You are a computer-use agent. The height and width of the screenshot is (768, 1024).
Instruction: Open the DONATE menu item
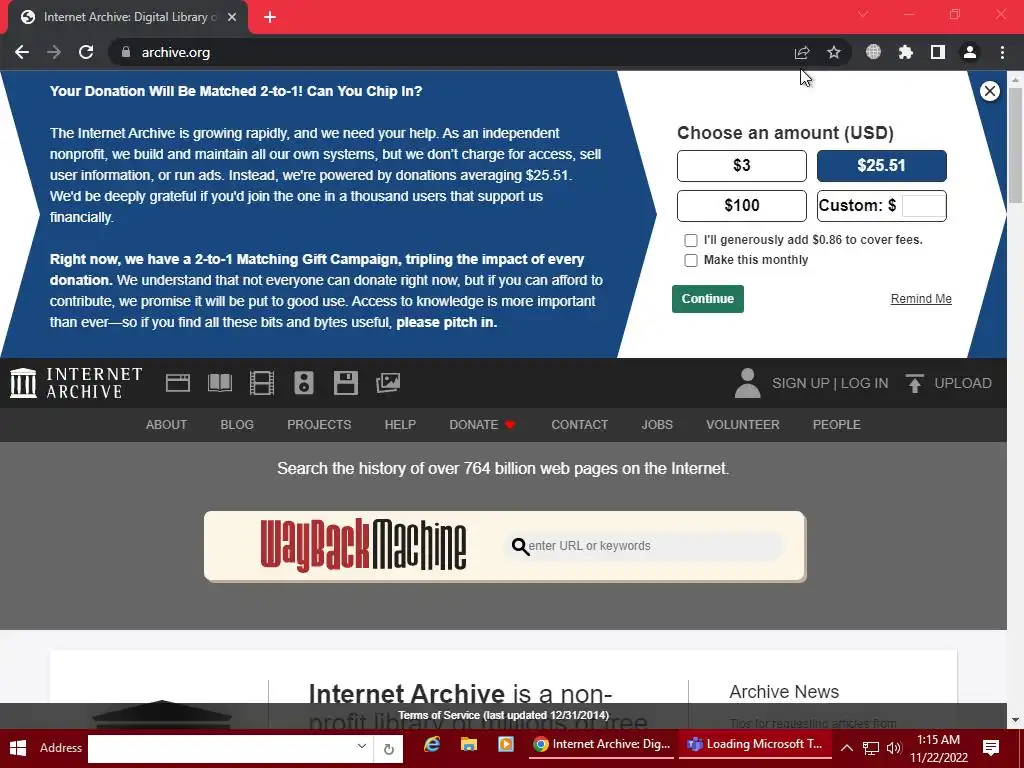coord(482,424)
